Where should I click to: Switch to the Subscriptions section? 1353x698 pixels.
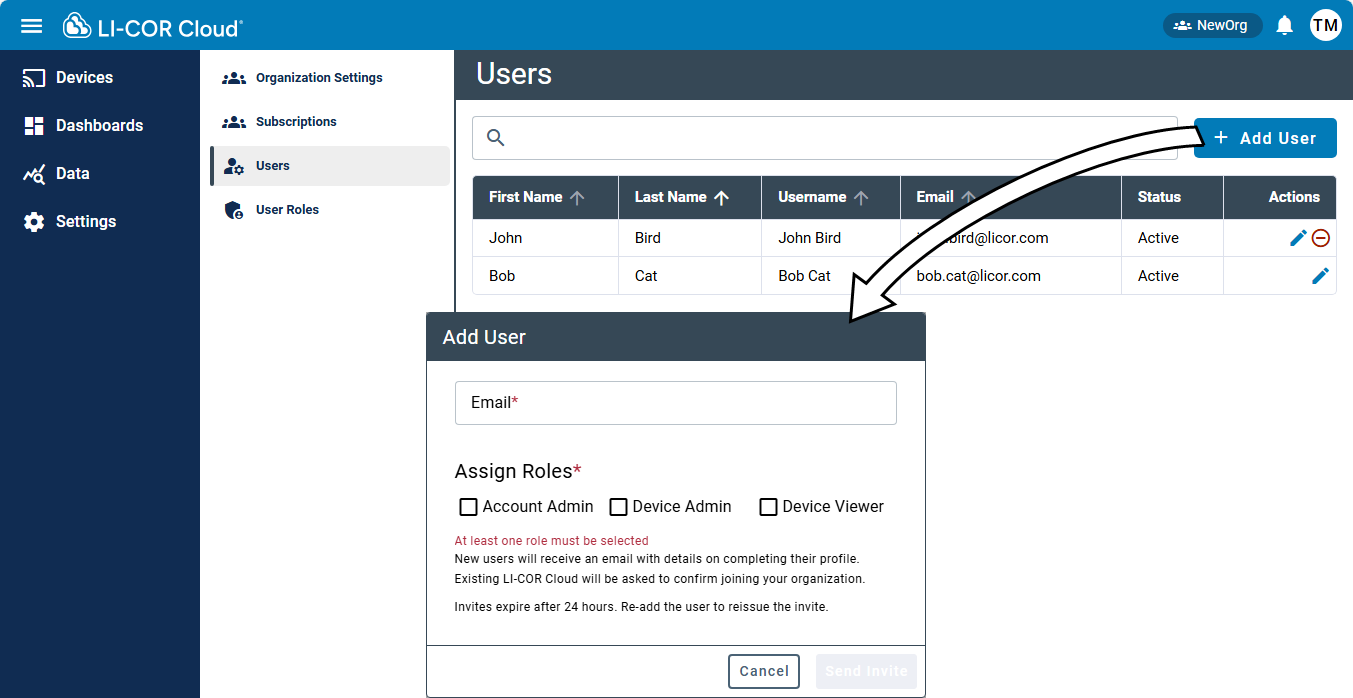pos(293,121)
